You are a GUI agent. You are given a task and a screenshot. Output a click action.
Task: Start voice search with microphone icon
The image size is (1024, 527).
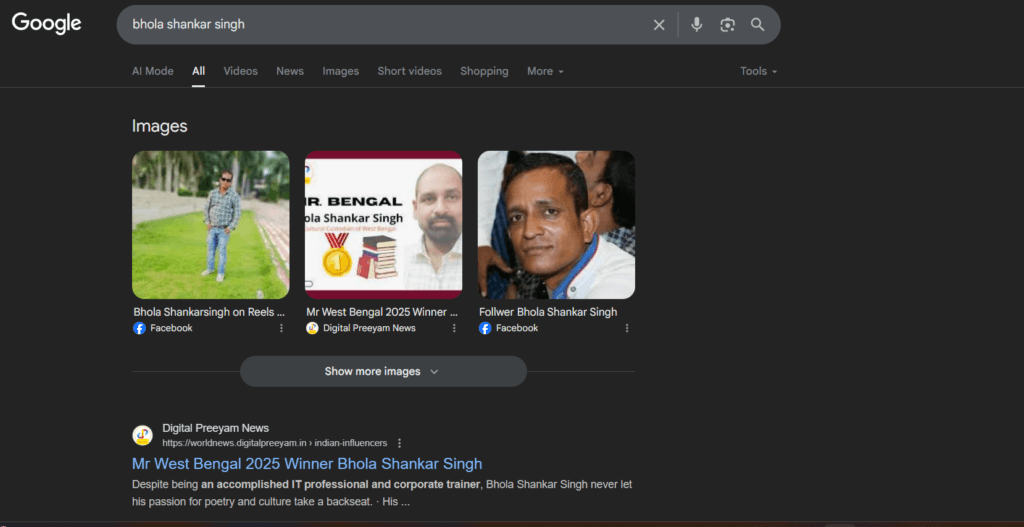tap(697, 25)
